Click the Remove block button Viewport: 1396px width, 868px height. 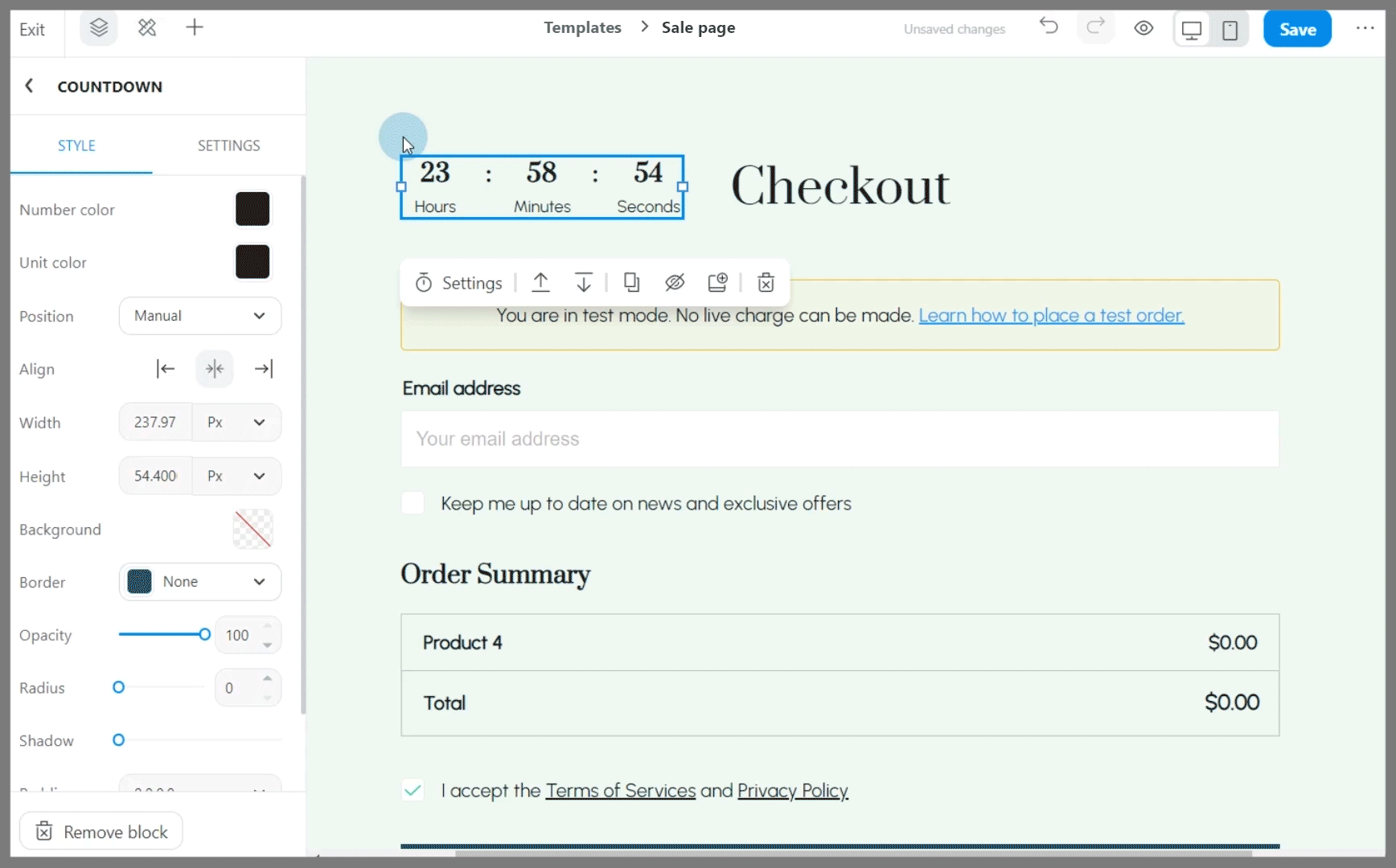(x=101, y=831)
